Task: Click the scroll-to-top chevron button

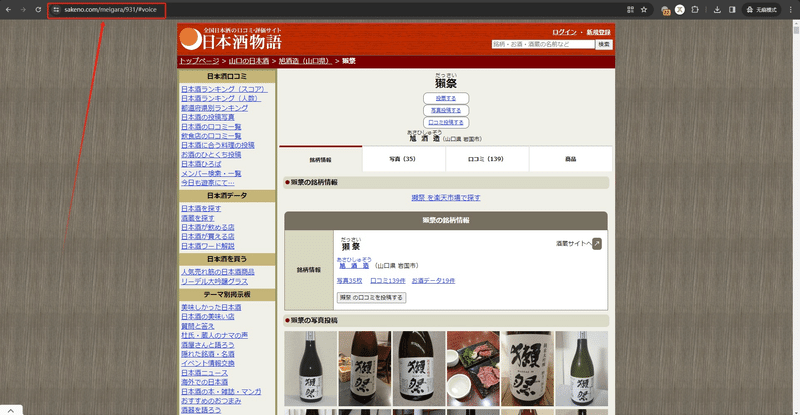Action: [x=11, y=410]
